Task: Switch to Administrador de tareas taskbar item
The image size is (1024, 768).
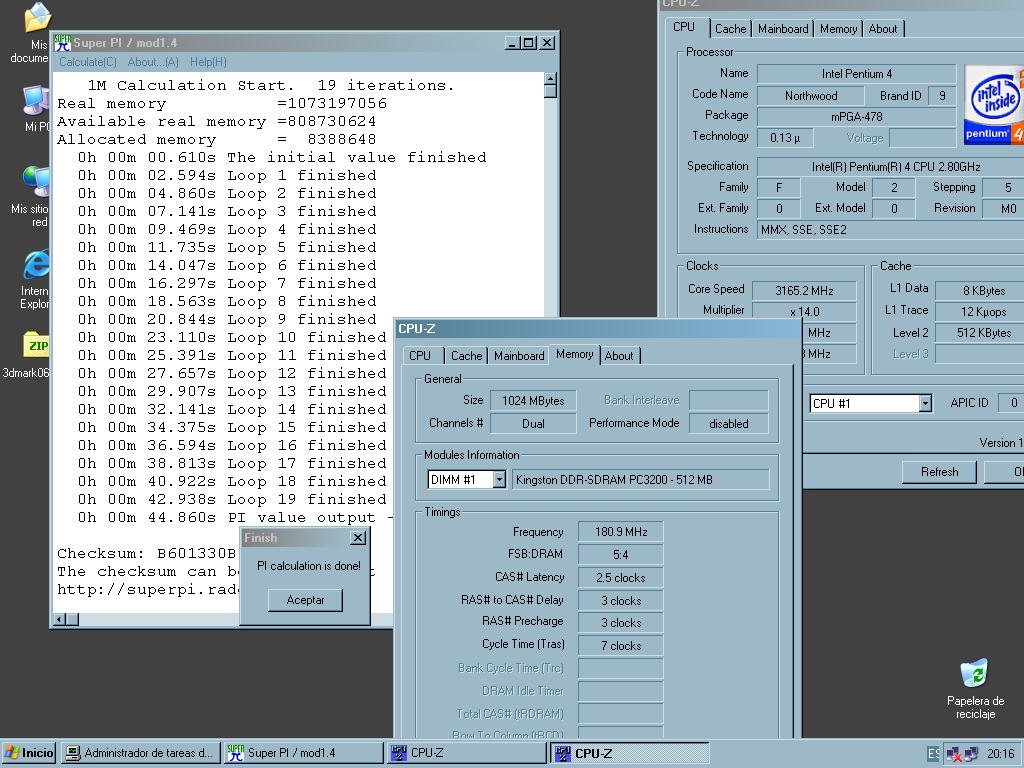Action: coord(140,753)
